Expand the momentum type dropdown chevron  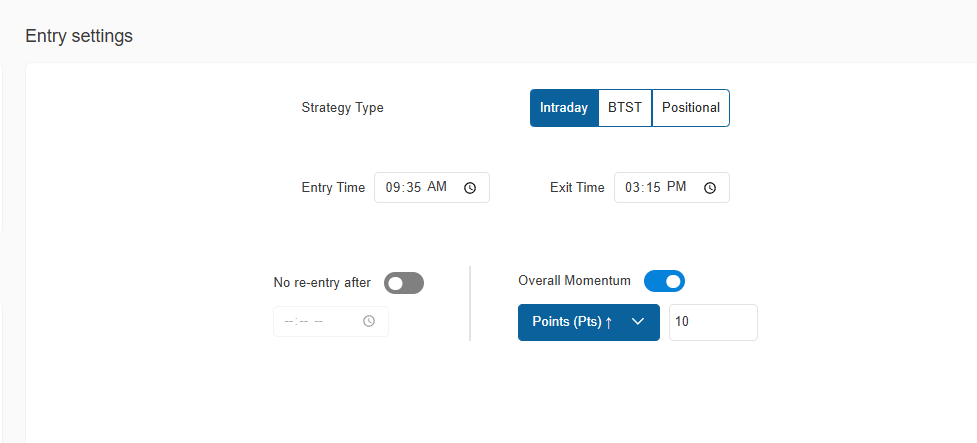(638, 322)
